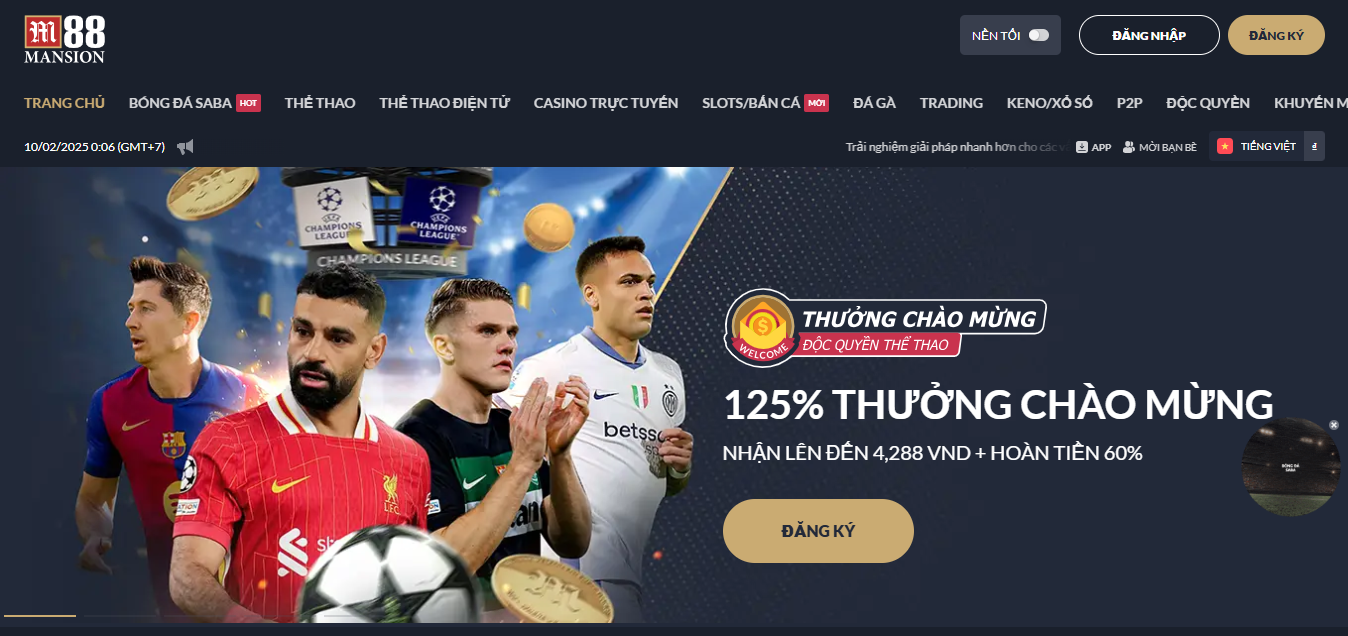
Task: Click the HOT badge next to Bóng Đá Saba
Action: point(249,103)
